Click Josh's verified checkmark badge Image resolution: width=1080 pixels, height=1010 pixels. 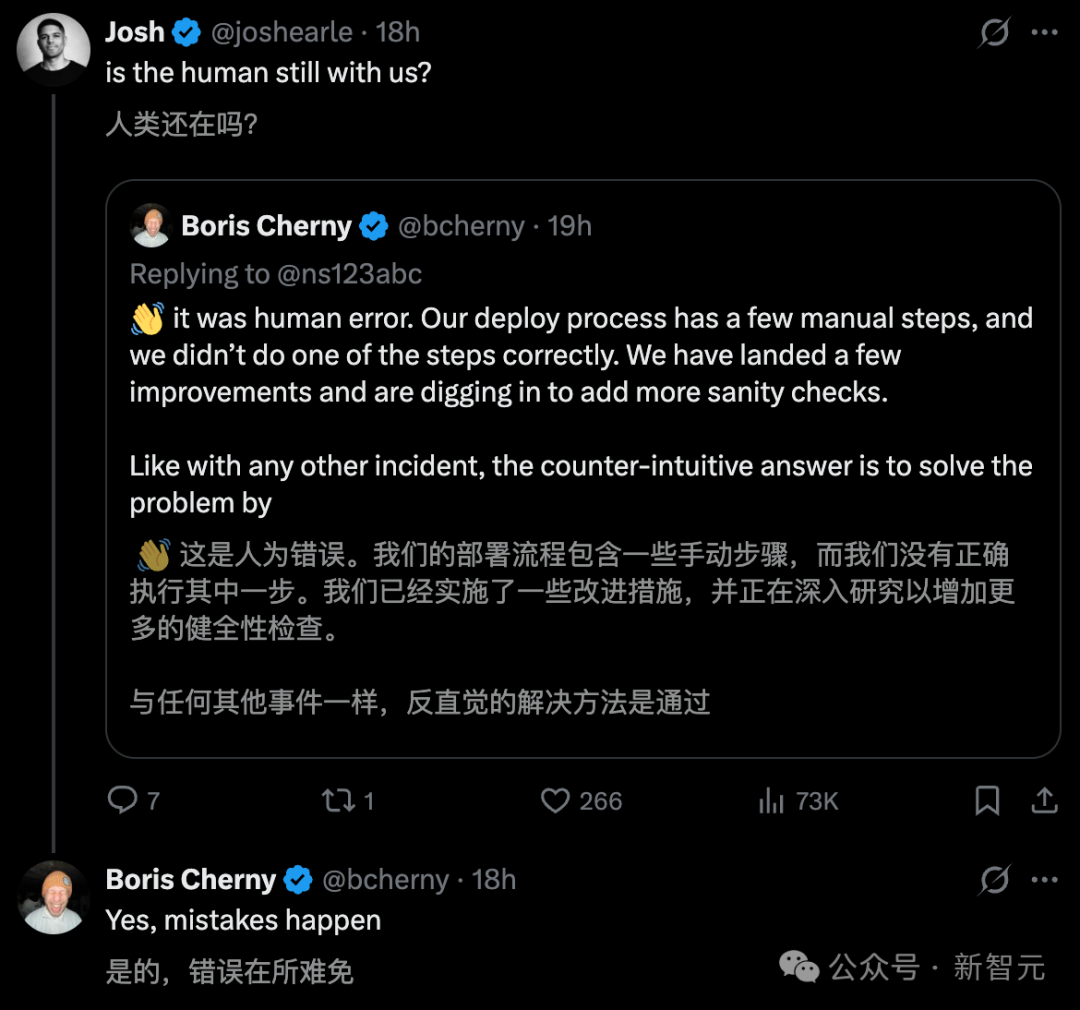click(186, 31)
